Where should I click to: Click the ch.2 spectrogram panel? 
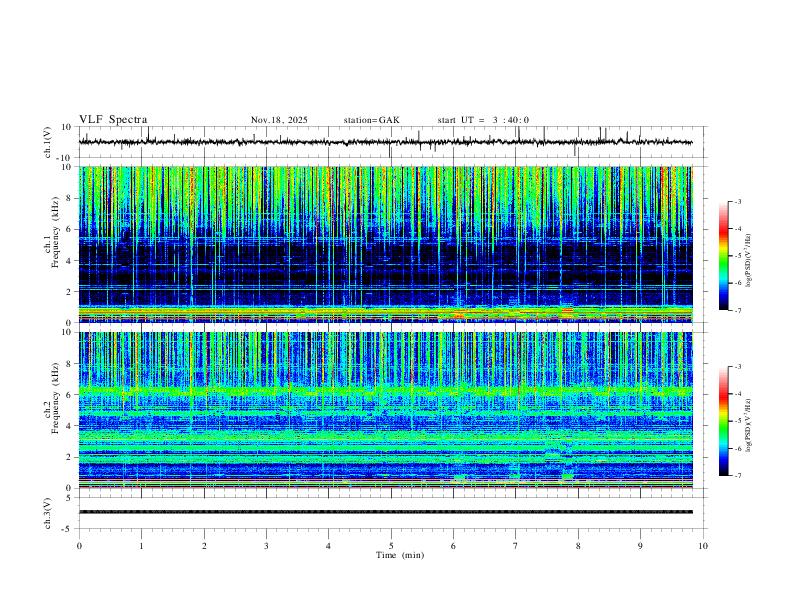386,410
